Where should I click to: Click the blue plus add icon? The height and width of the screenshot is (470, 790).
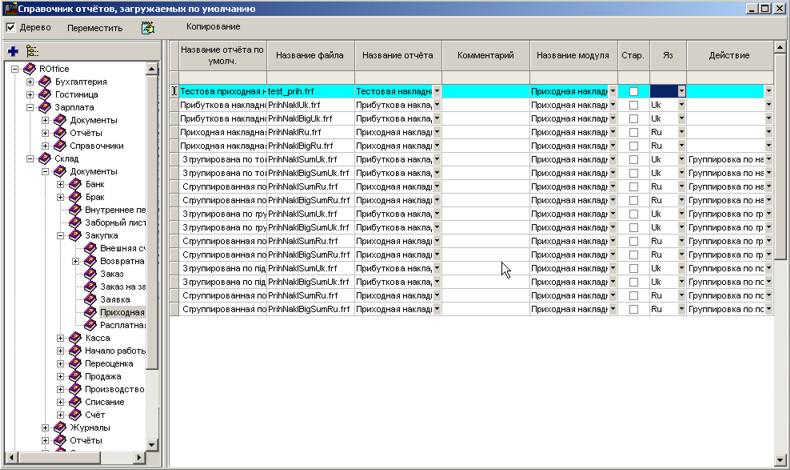[13, 50]
